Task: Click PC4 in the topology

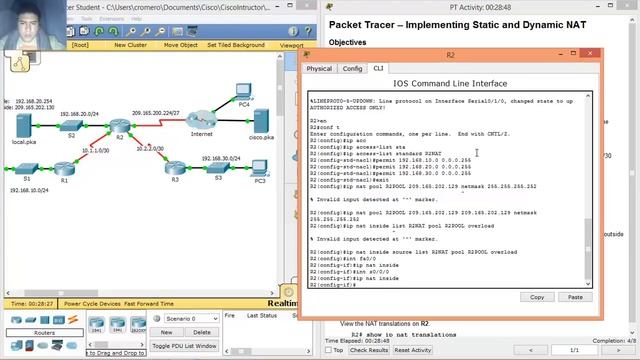Action: pos(244,92)
